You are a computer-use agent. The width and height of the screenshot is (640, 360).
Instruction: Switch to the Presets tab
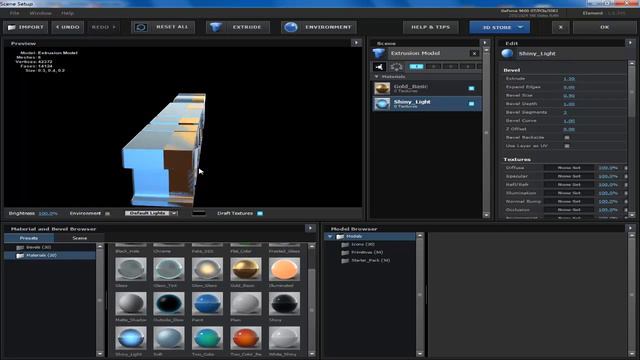[29, 238]
